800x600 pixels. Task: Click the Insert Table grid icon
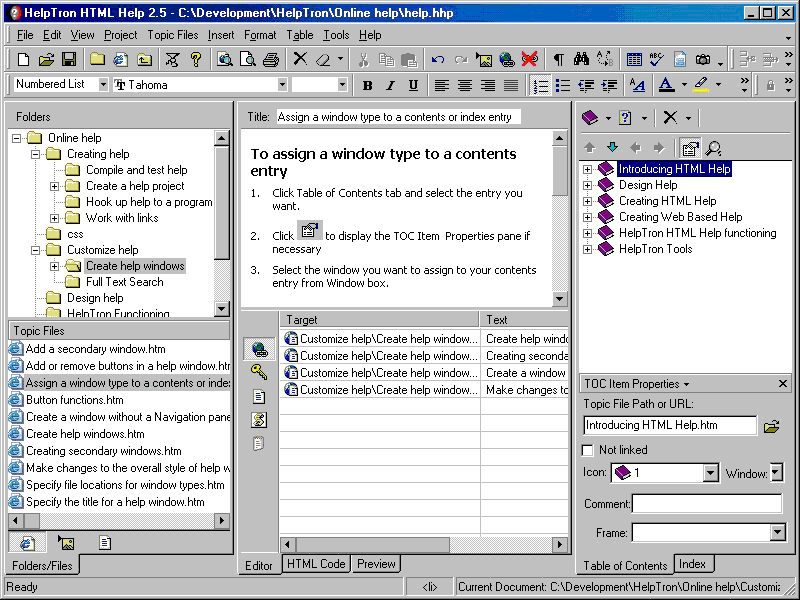pos(634,60)
